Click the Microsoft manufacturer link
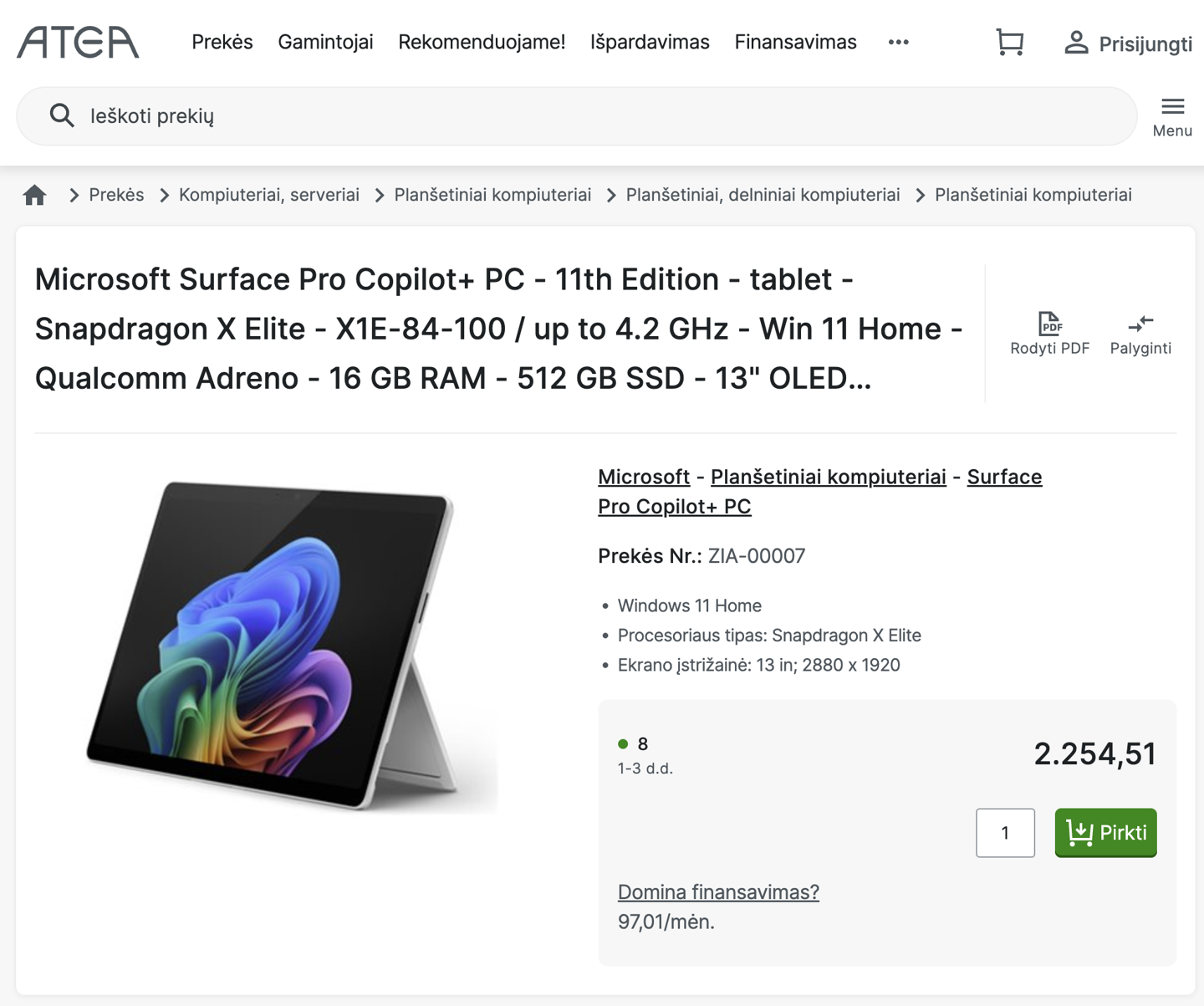Viewport: 1204px width, 1006px height. point(643,477)
